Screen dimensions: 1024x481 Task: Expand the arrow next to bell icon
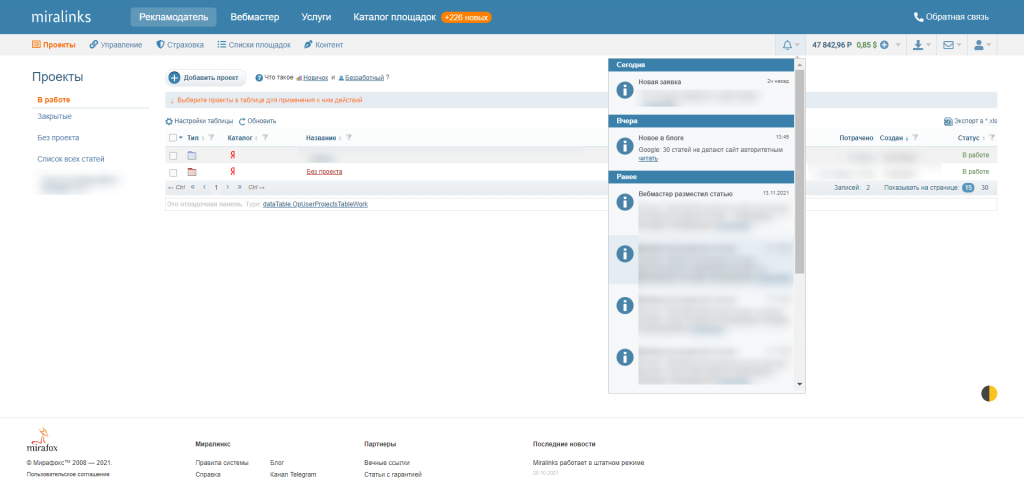pos(797,45)
